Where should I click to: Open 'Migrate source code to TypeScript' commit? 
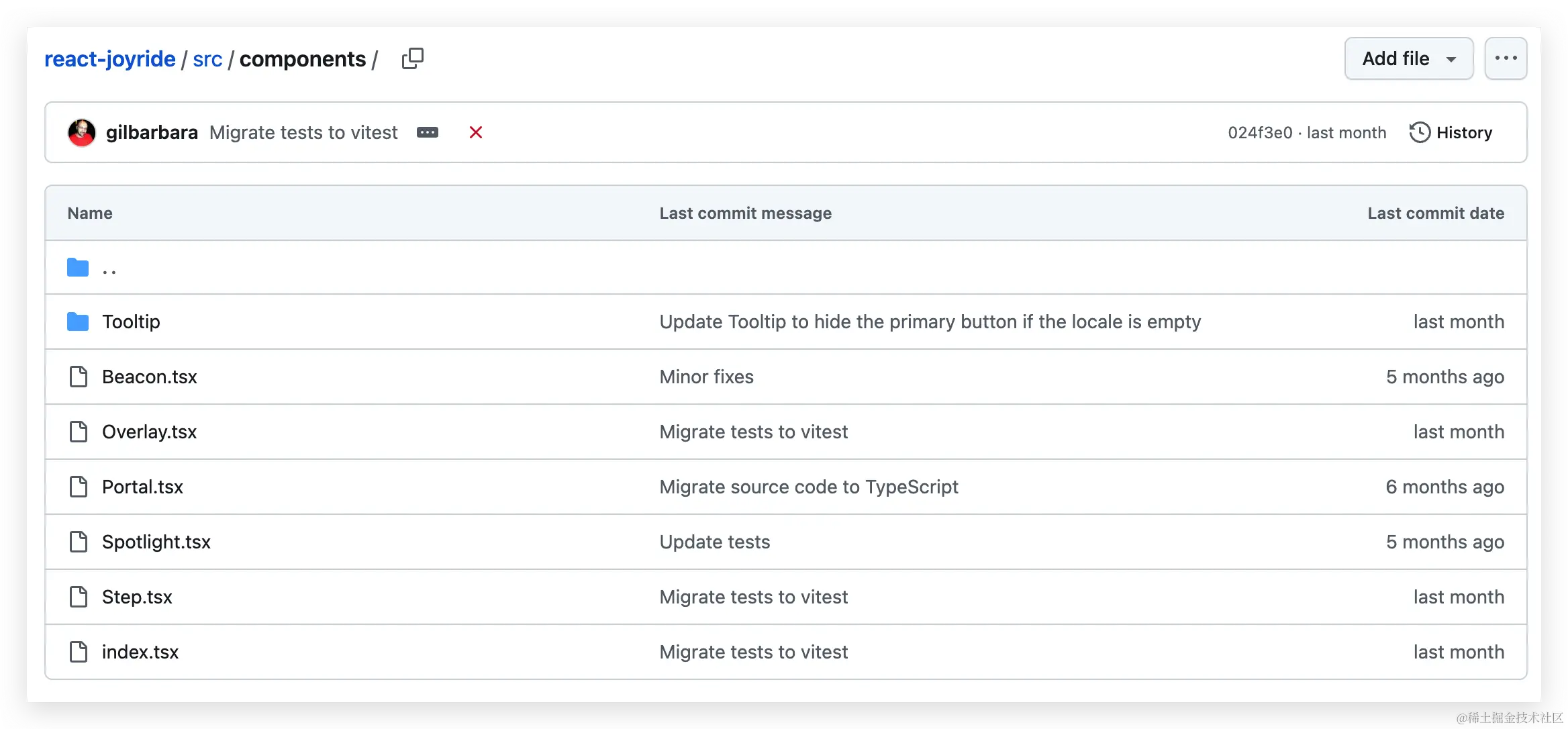point(809,487)
